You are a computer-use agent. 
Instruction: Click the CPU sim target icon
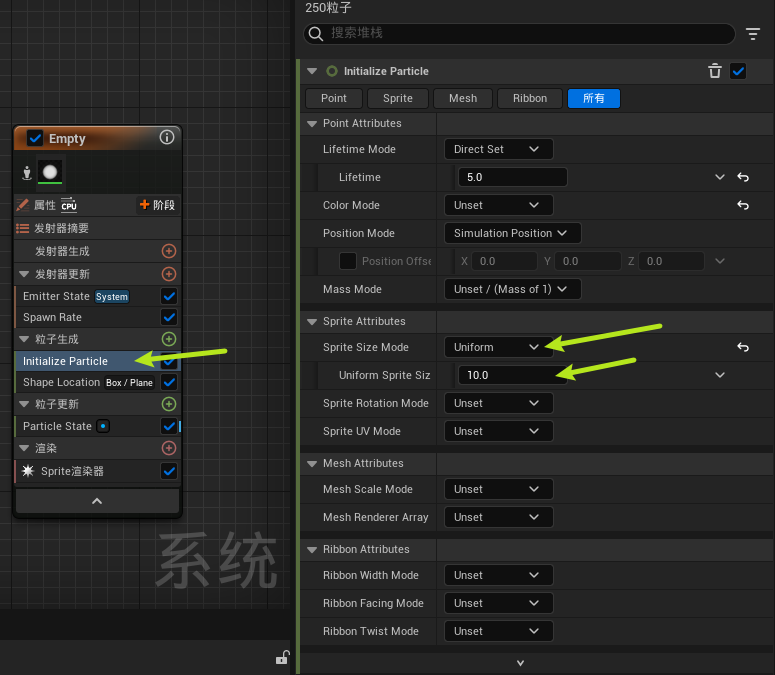click(x=69, y=205)
